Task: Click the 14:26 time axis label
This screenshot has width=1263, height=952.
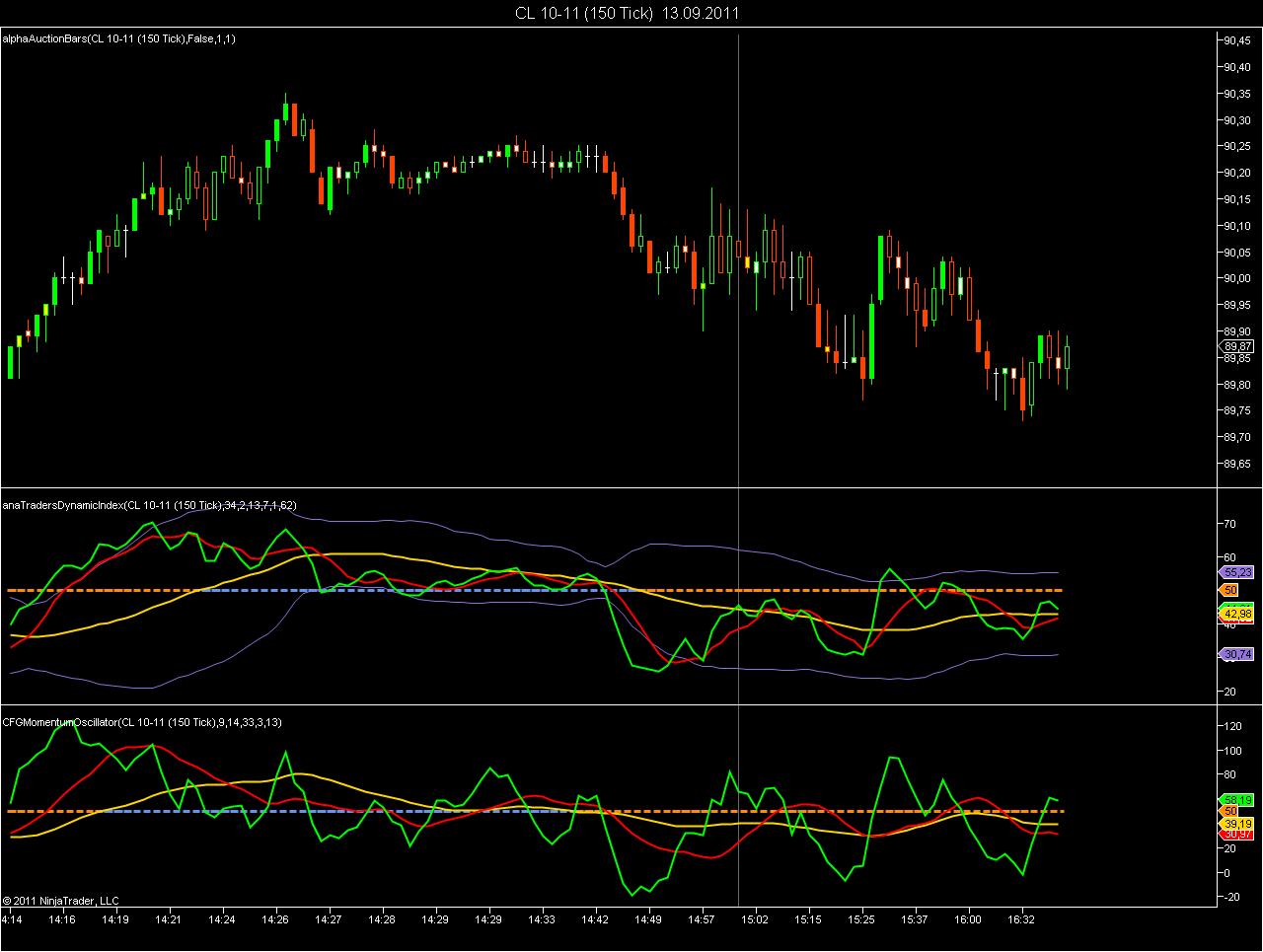Action: point(275,918)
